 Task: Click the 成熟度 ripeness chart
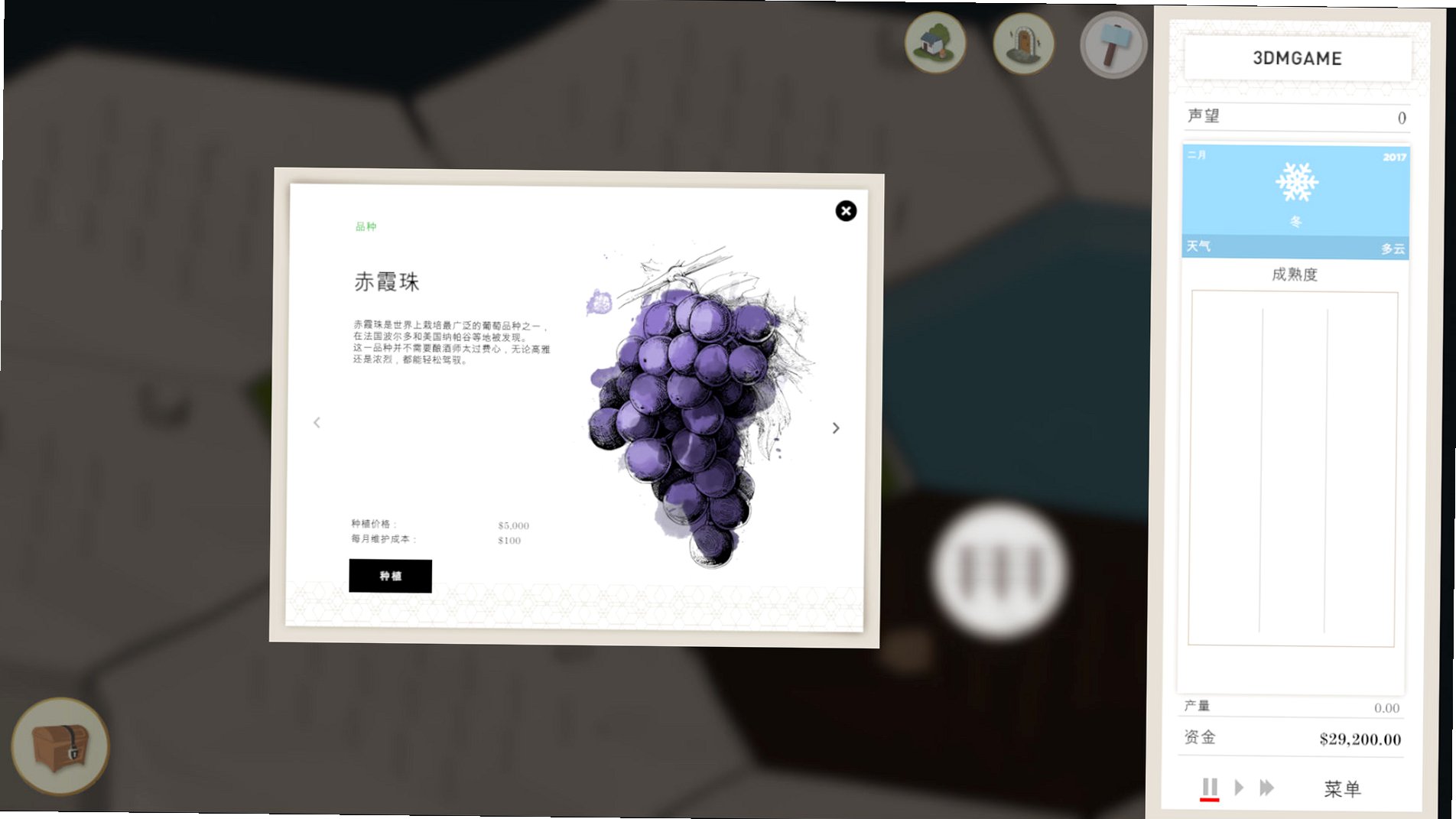click(1292, 469)
